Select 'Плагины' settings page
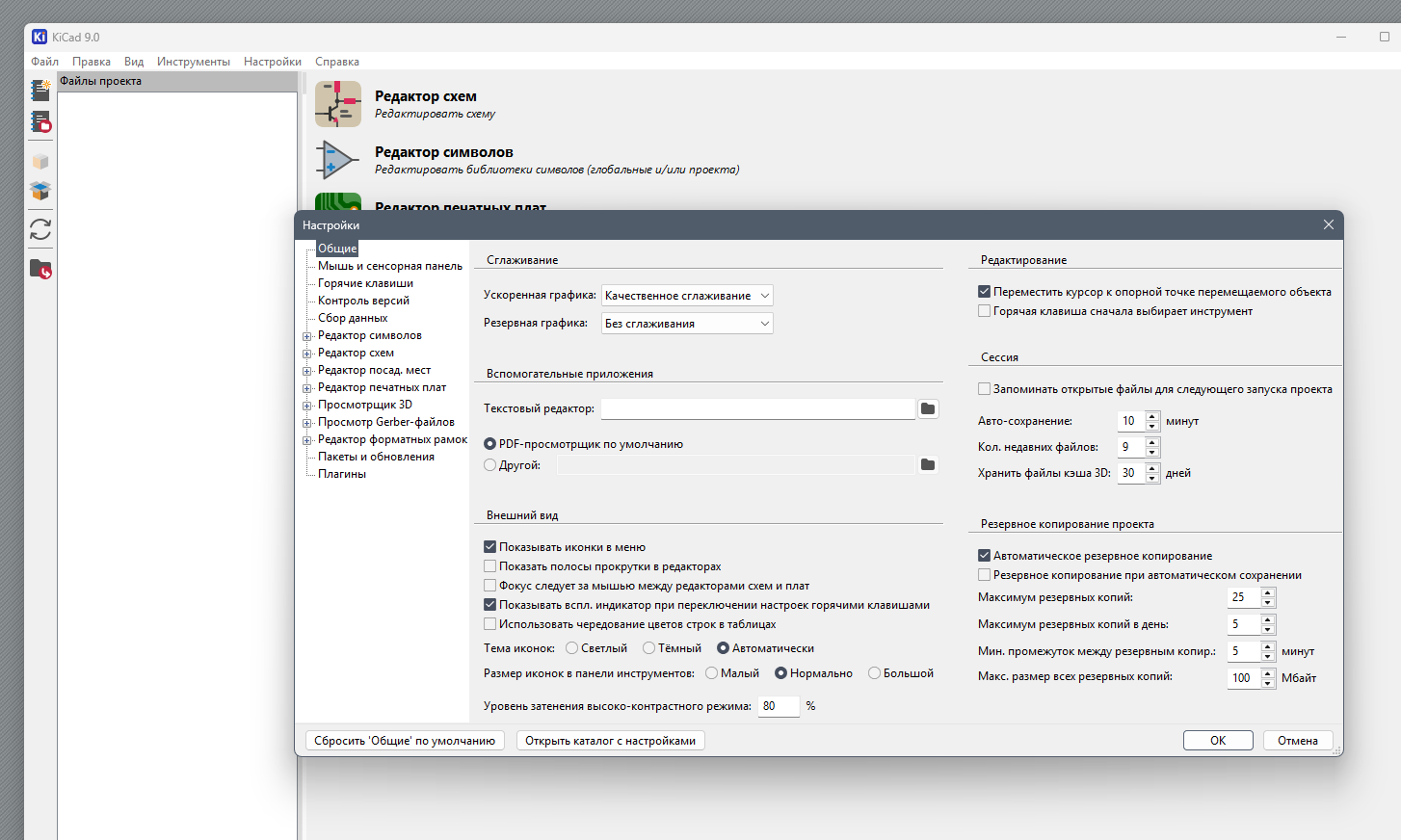Viewport: 1401px width, 840px height. pos(342,474)
